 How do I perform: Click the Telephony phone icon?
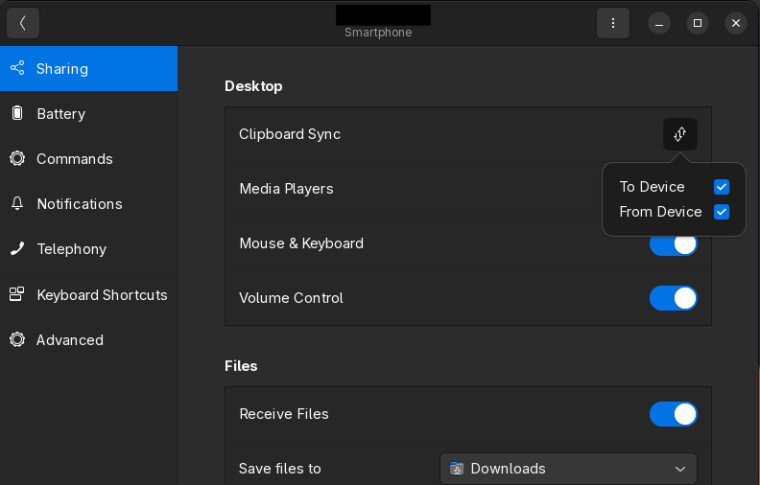coord(17,249)
